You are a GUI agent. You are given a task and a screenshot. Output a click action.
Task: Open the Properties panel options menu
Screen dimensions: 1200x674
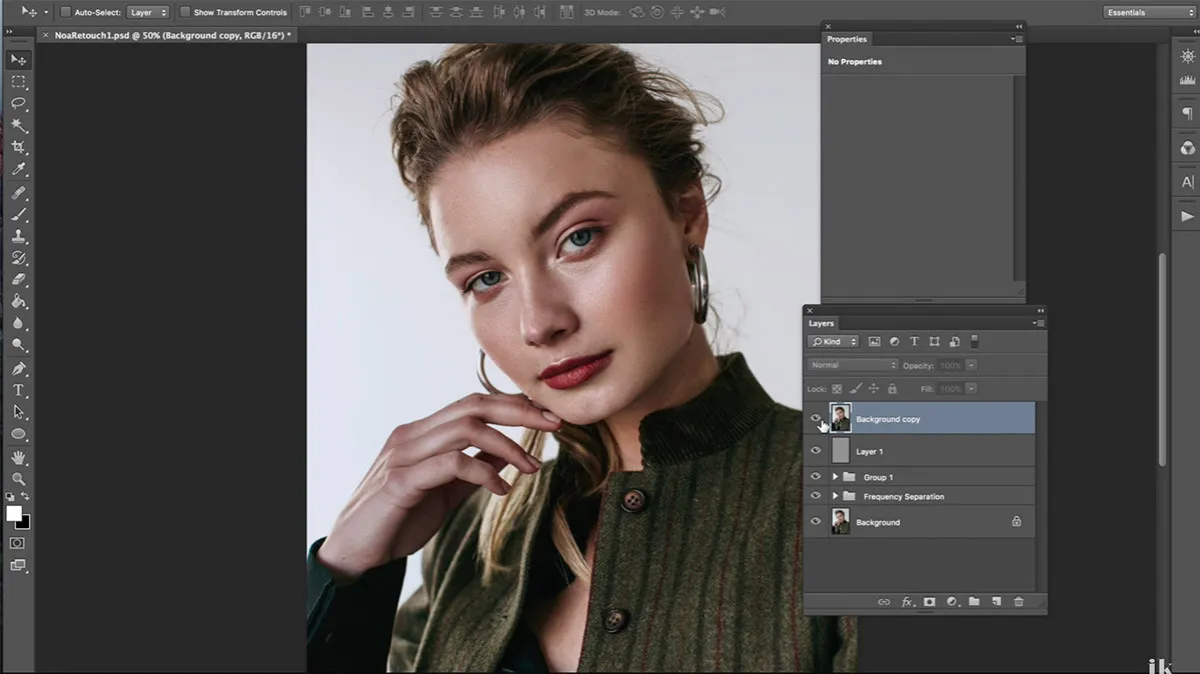1016,39
